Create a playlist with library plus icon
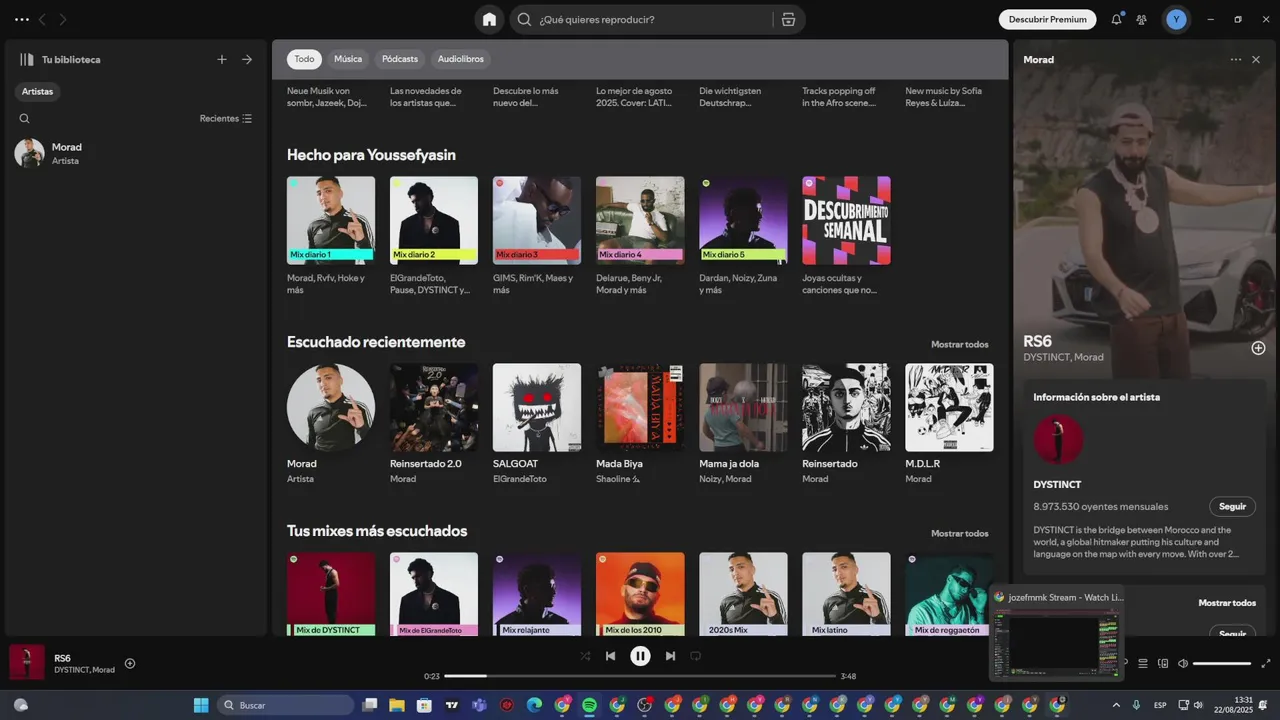1280x720 pixels. tap(222, 59)
